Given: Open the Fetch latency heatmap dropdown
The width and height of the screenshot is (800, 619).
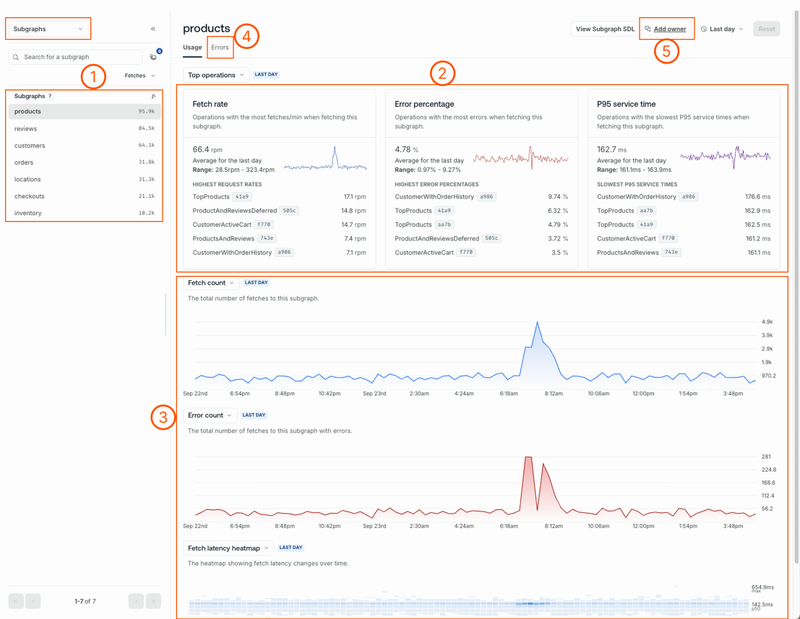Looking at the screenshot, I should 230,547.
